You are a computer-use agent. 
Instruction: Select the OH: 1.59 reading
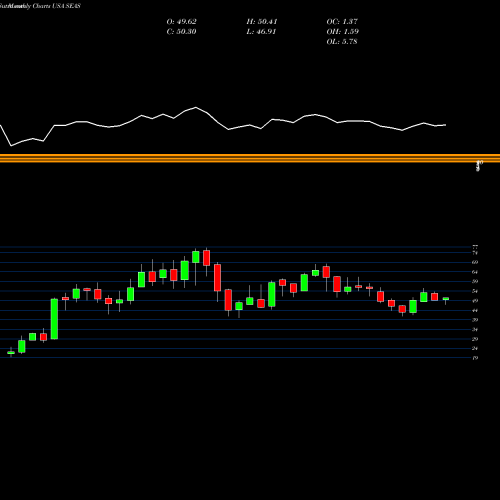click(342, 32)
